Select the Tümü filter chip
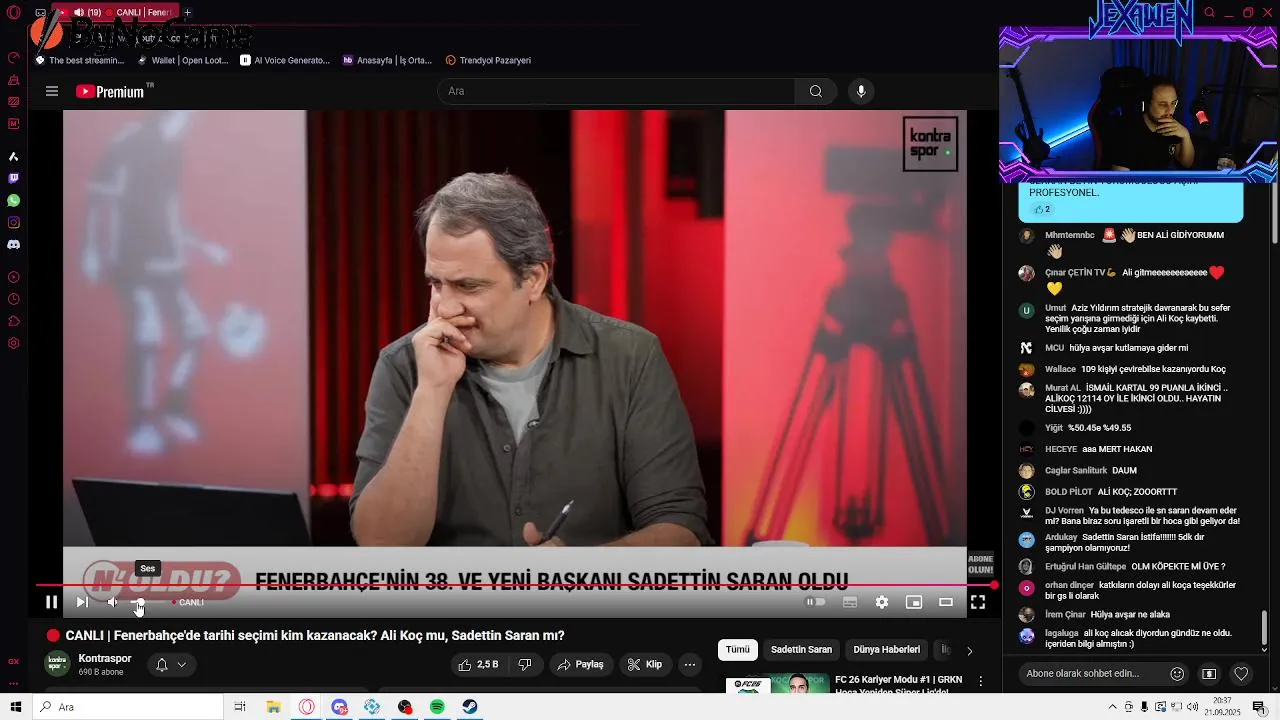Image resolution: width=1280 pixels, height=720 pixels. (x=738, y=650)
